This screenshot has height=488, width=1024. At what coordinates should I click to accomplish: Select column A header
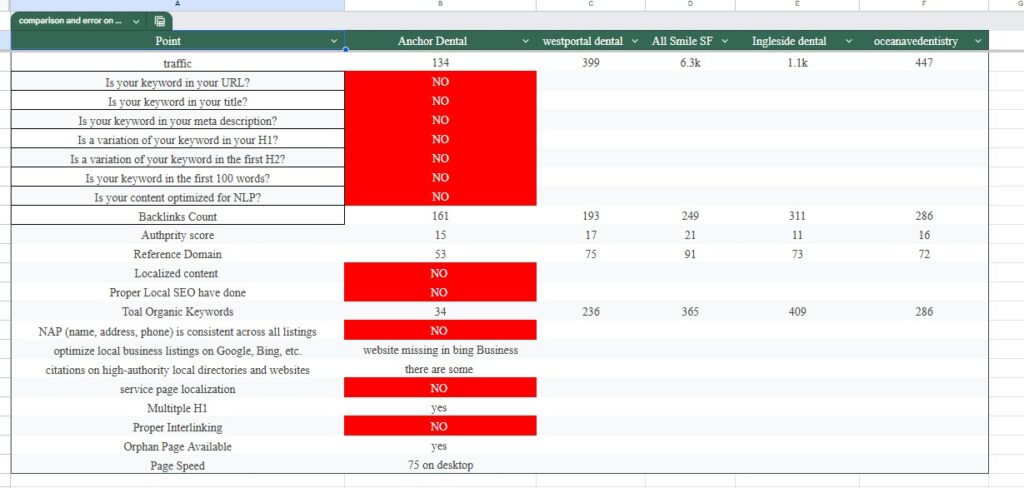[x=177, y=5]
